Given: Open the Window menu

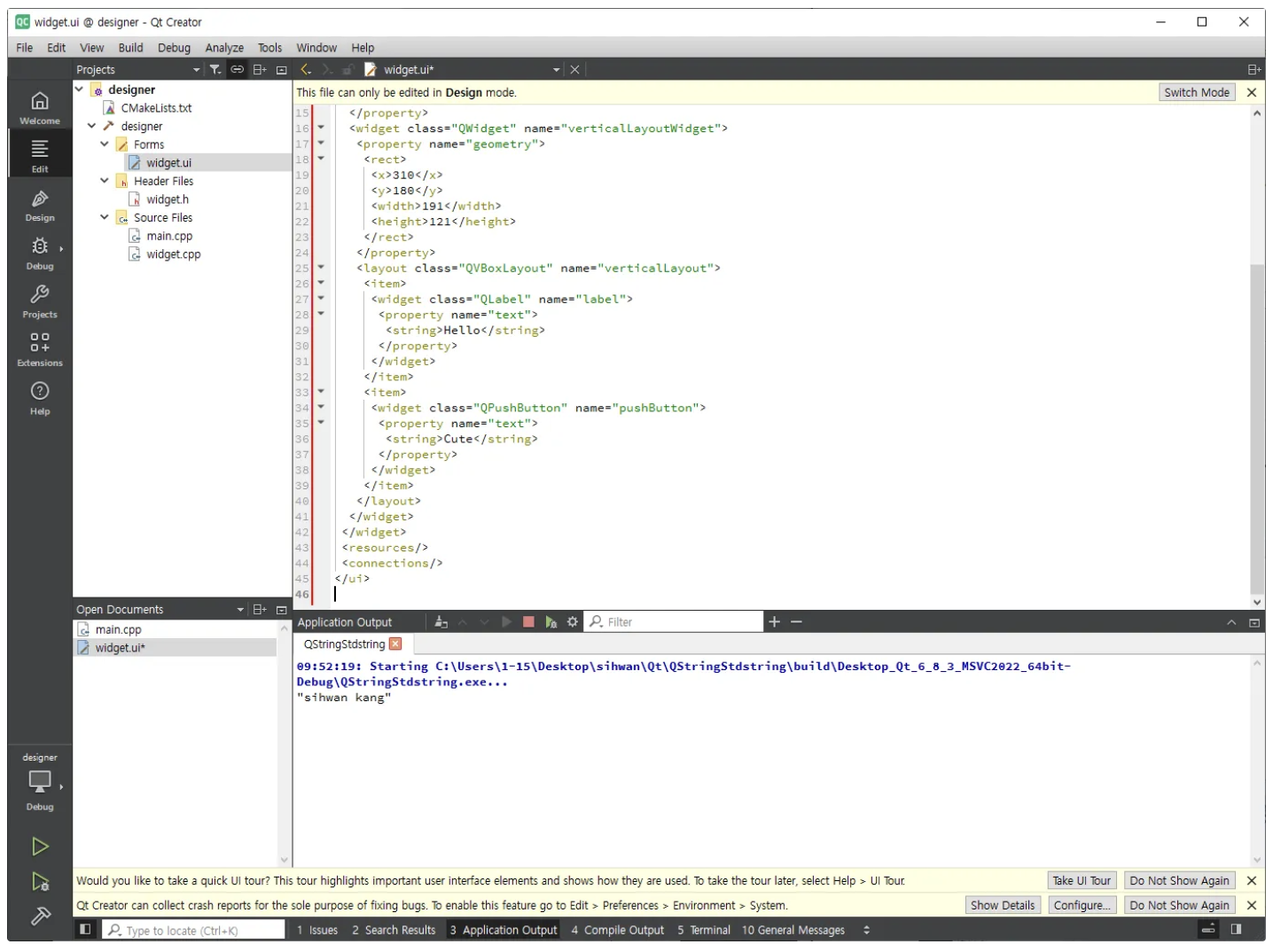Looking at the screenshot, I should click(316, 48).
